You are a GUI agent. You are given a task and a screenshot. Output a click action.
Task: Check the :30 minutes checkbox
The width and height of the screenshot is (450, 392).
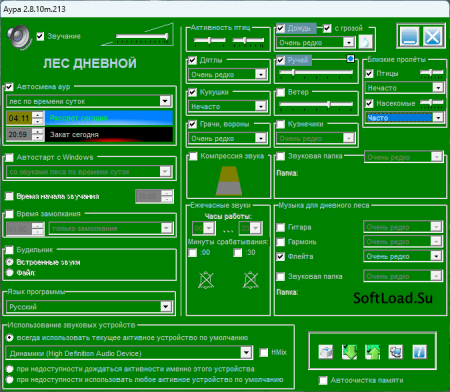pos(237,253)
